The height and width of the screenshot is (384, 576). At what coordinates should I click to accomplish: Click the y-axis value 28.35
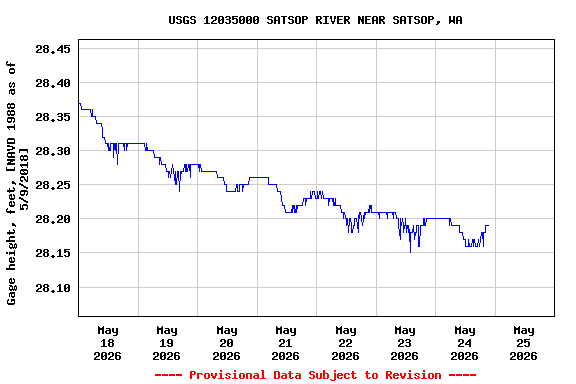[53, 117]
